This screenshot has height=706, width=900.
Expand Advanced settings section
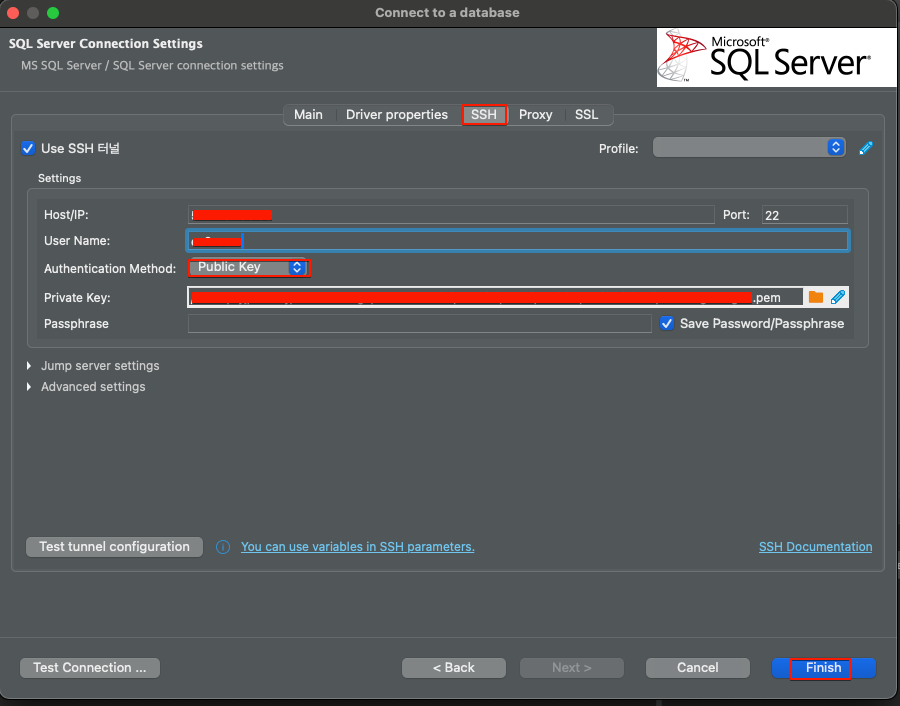coord(92,387)
